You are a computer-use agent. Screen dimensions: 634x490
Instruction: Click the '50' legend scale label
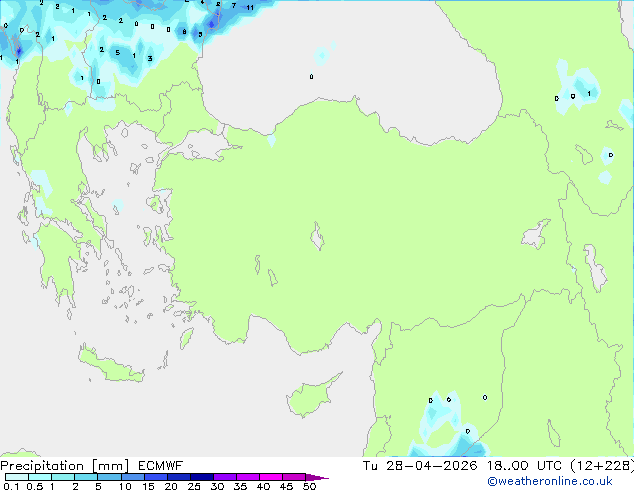(x=309, y=486)
